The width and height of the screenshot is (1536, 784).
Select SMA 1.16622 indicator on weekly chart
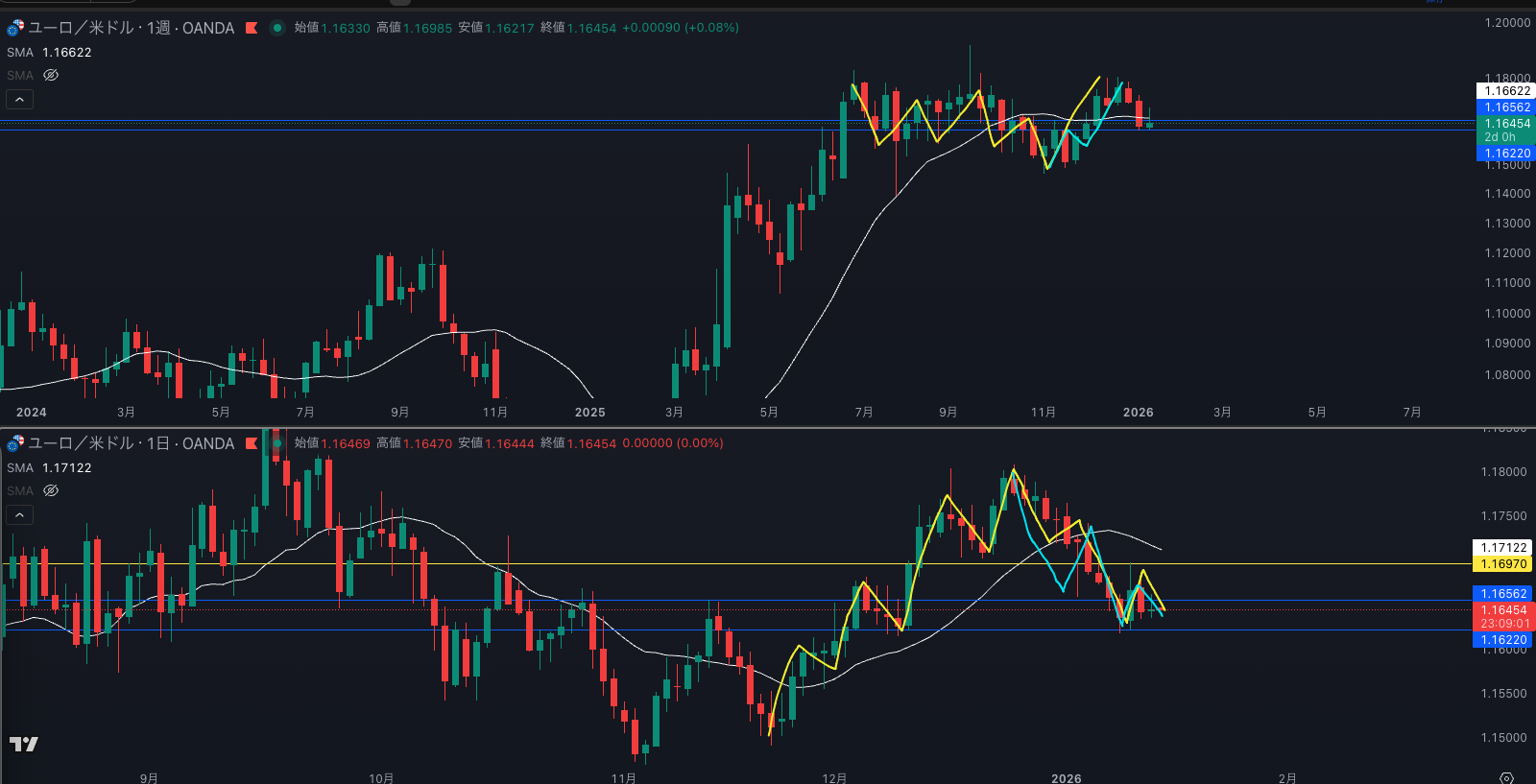pos(49,53)
